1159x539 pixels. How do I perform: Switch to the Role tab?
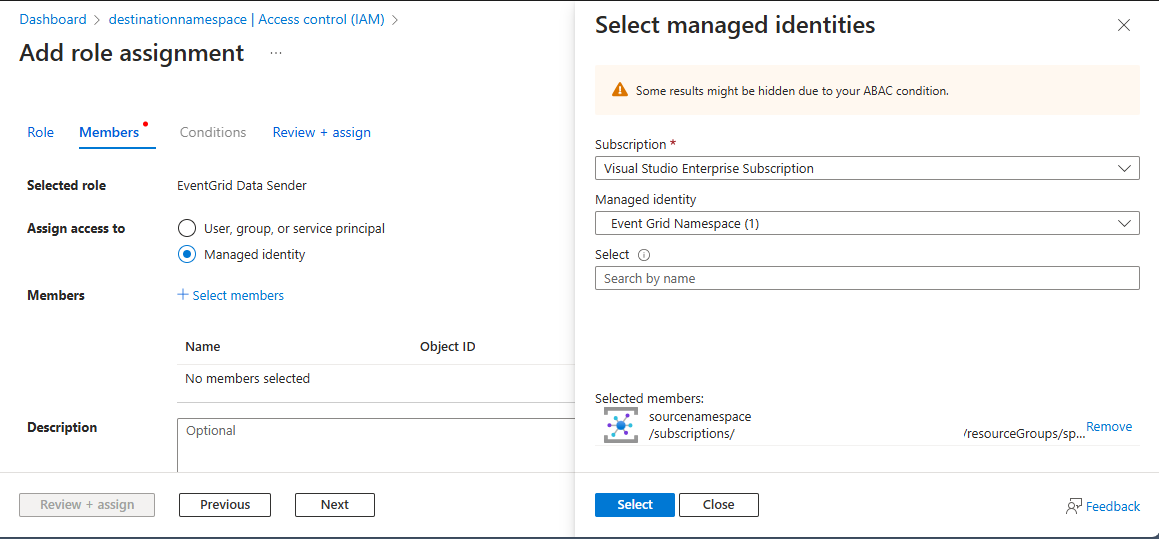click(x=41, y=132)
